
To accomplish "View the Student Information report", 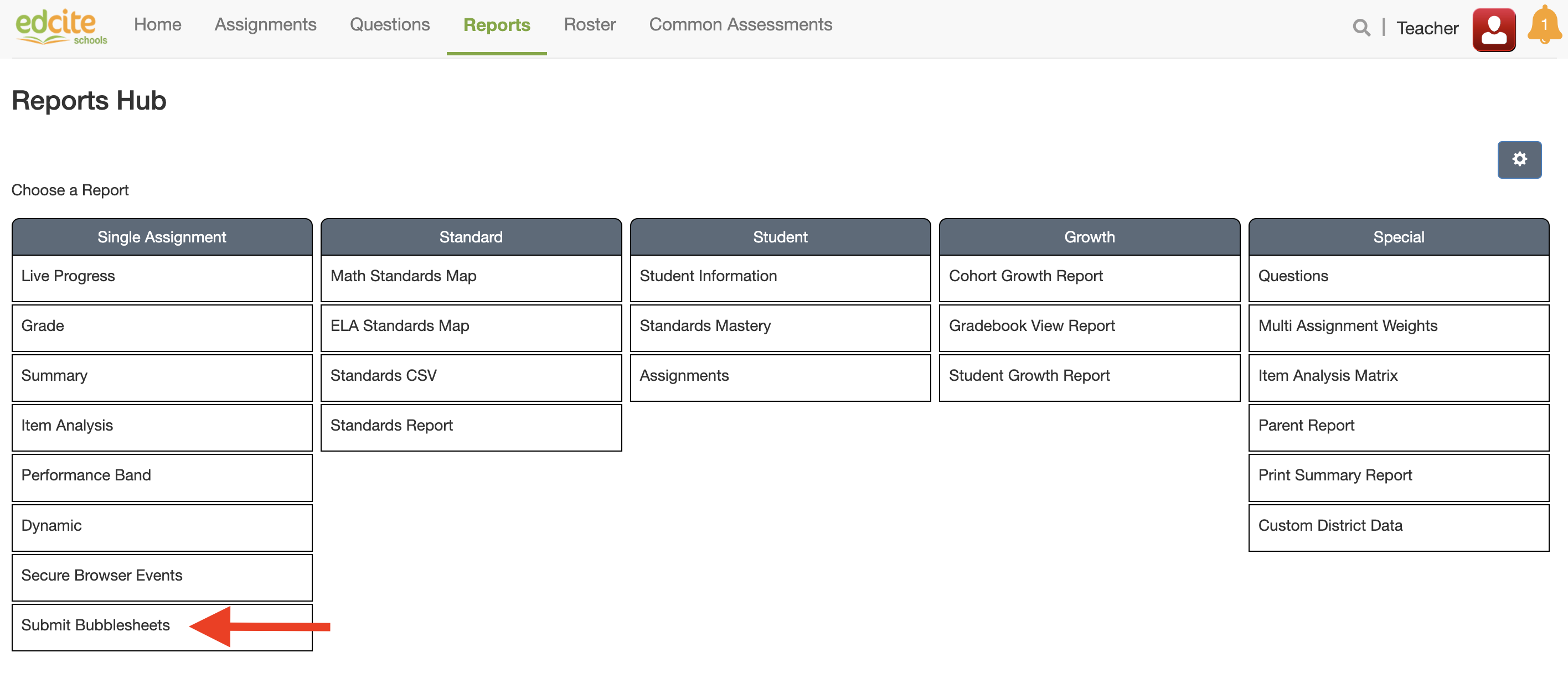I will tap(708, 276).
